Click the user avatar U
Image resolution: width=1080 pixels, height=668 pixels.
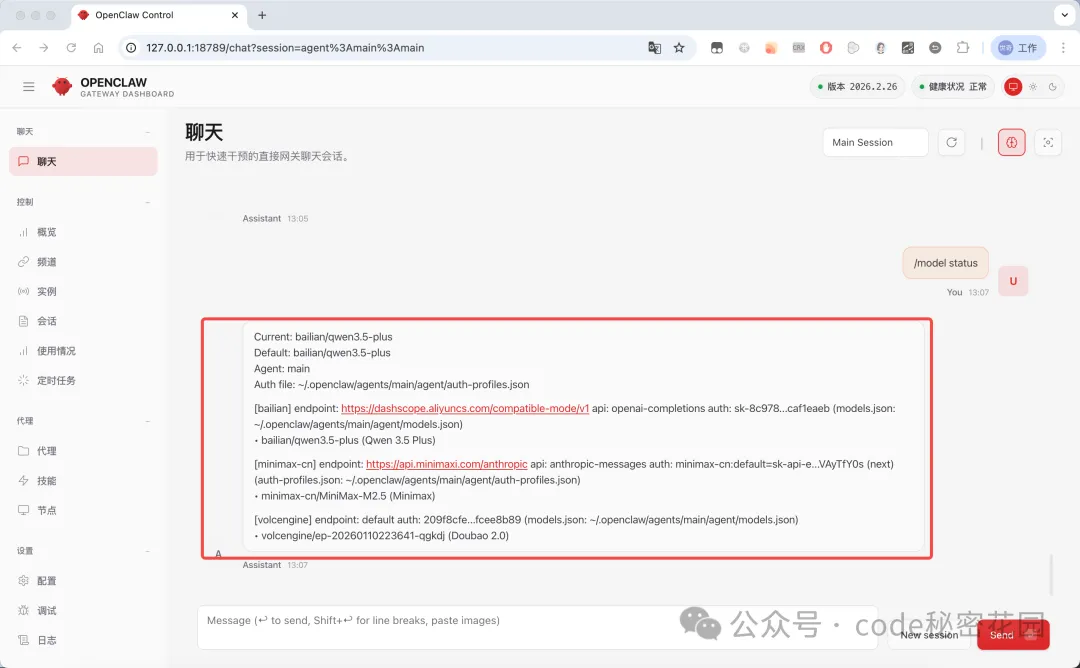click(x=1012, y=281)
